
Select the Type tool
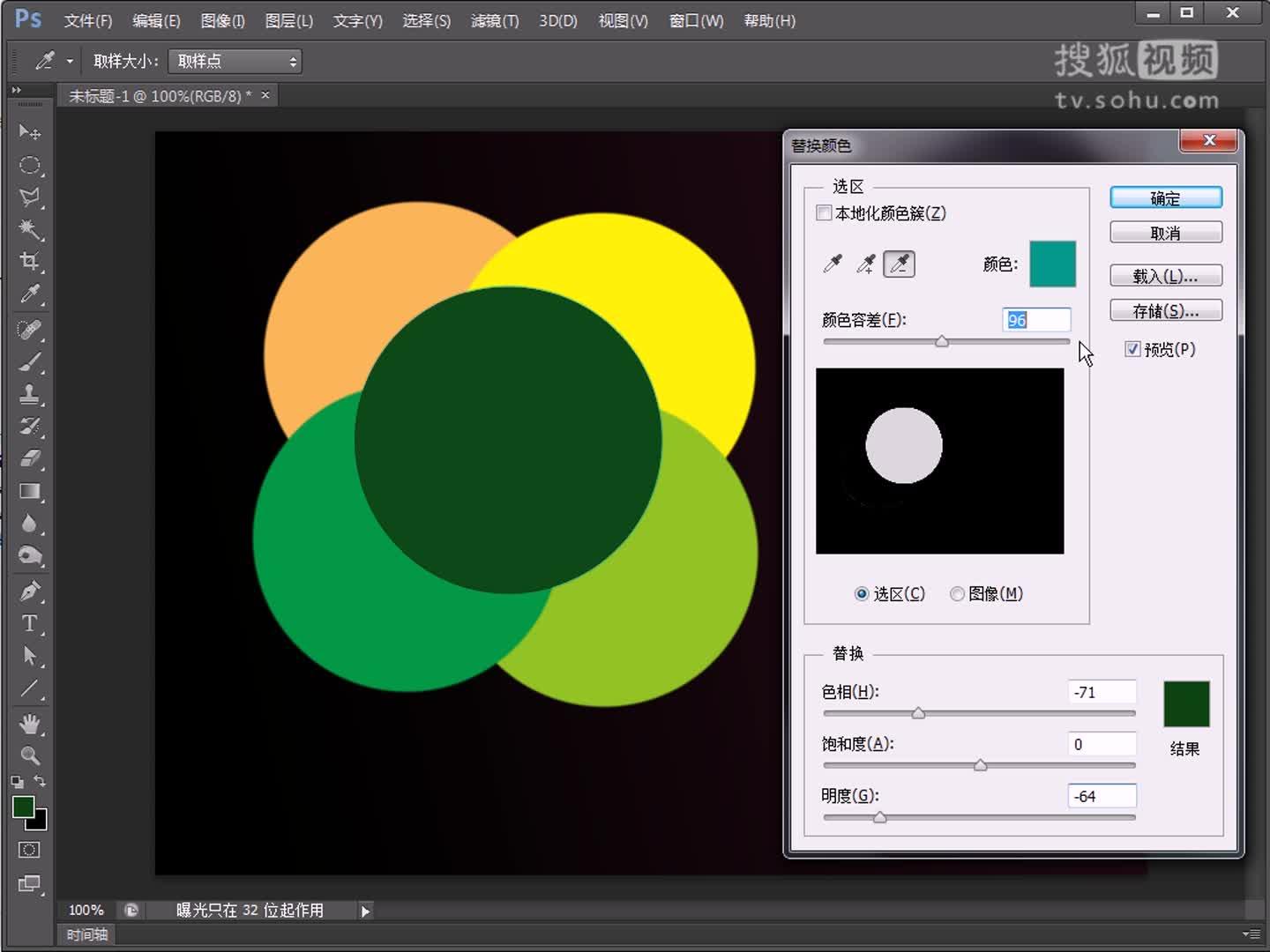click(x=30, y=624)
